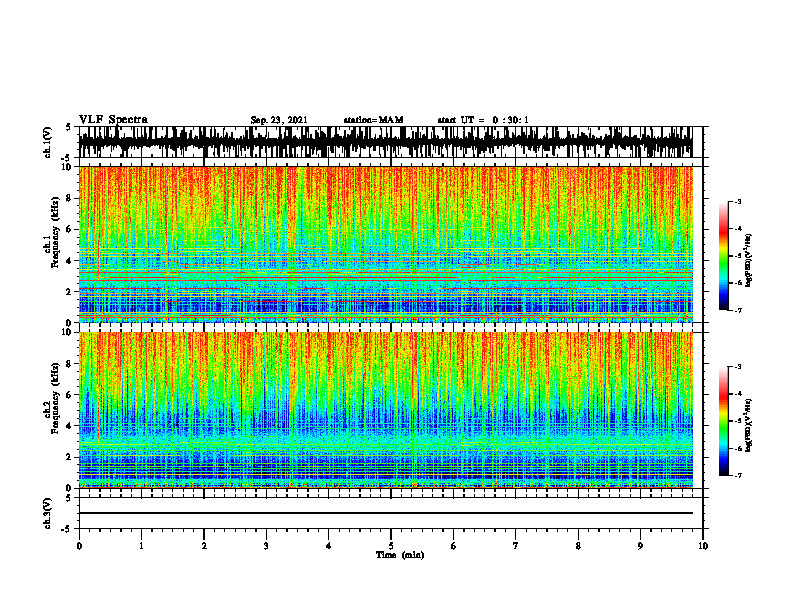
Task: Click the ch.1(V) waveform axis label
Action: [47, 142]
